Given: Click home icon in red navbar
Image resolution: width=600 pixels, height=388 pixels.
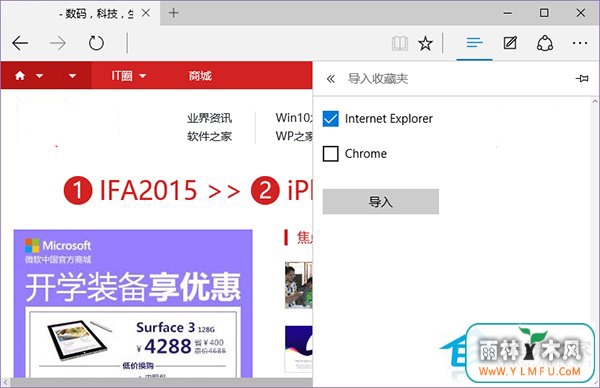Looking at the screenshot, I should coord(20,76).
